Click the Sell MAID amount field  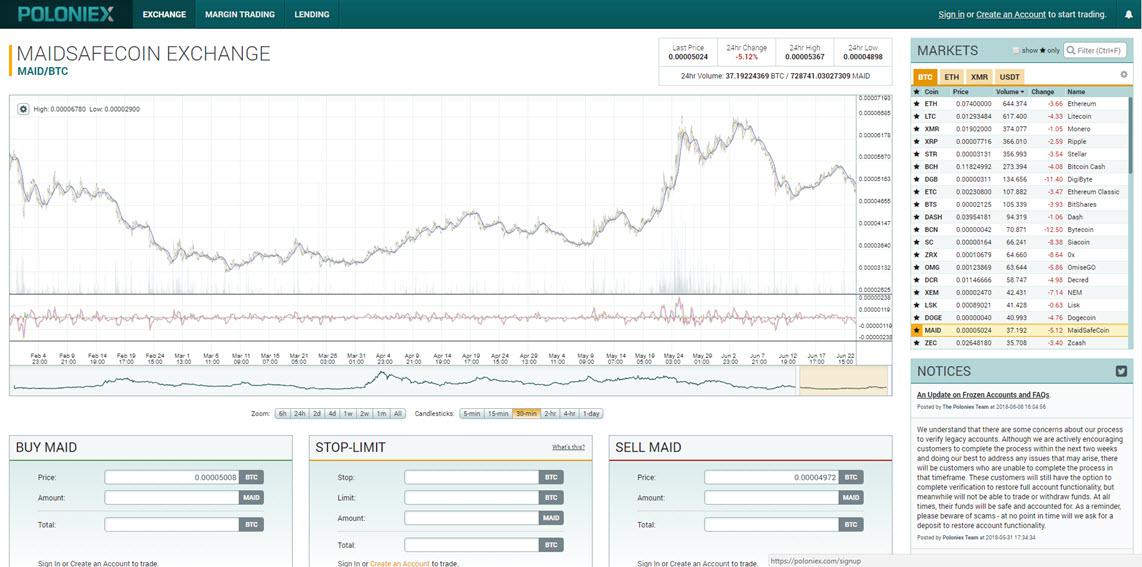coord(771,498)
